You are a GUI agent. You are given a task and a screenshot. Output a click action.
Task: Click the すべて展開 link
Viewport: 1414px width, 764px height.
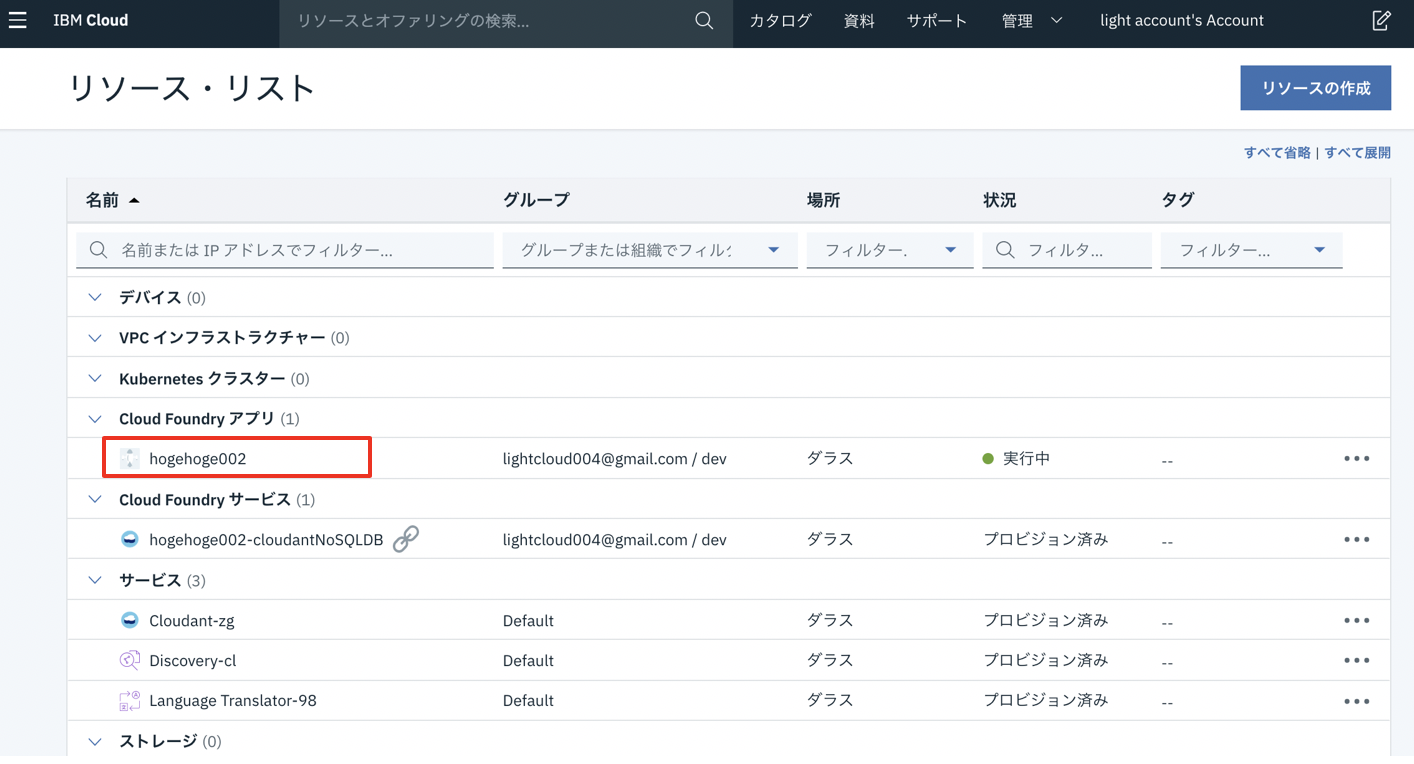click(1357, 153)
